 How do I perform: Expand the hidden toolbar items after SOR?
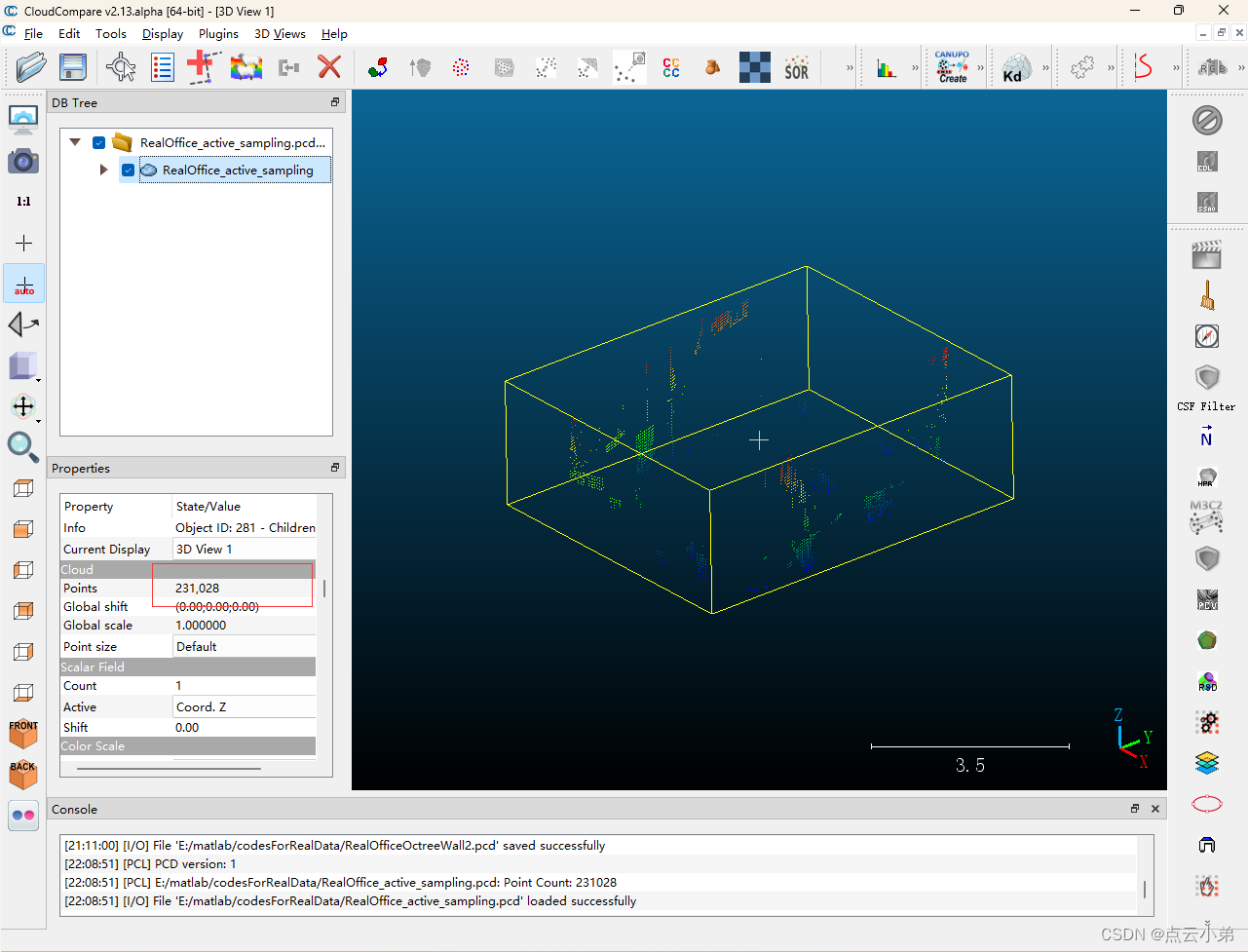[x=850, y=68]
